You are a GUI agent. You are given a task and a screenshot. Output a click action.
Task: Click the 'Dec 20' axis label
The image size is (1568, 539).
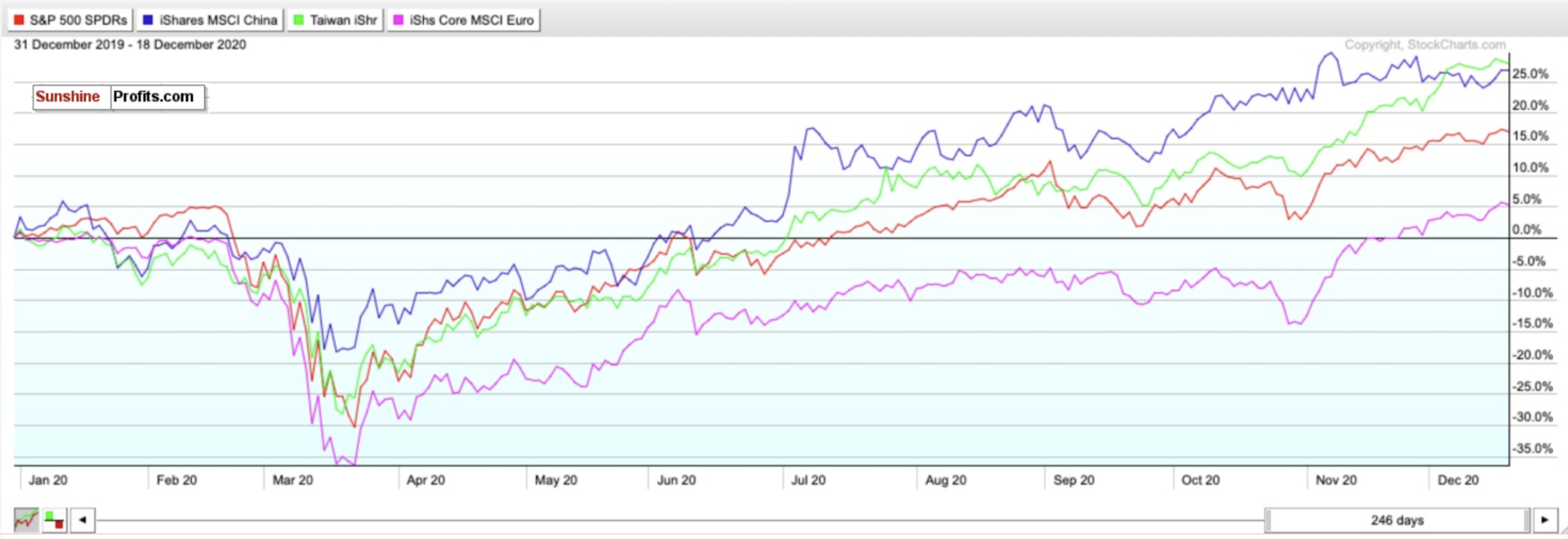tap(1457, 480)
